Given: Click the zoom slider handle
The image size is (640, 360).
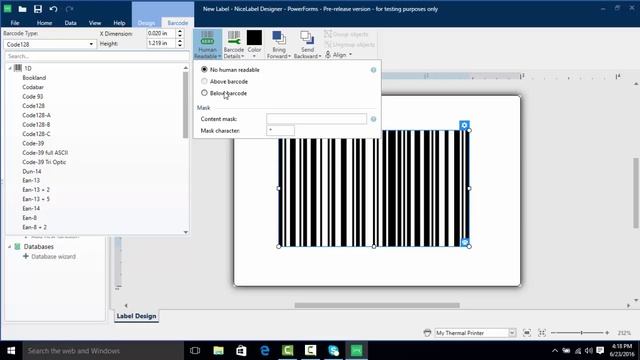Looking at the screenshot, I should (x=581, y=333).
